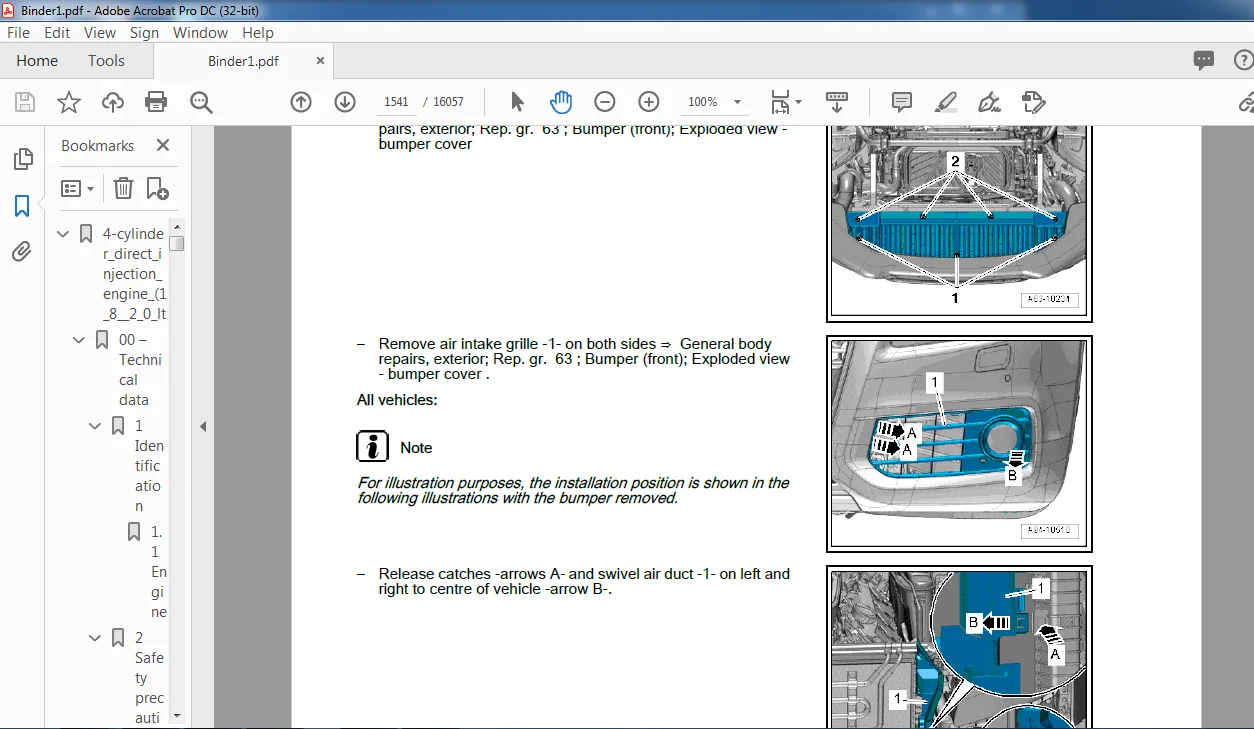Click the upload to cloud icon
The width and height of the screenshot is (1254, 729).
click(x=113, y=102)
